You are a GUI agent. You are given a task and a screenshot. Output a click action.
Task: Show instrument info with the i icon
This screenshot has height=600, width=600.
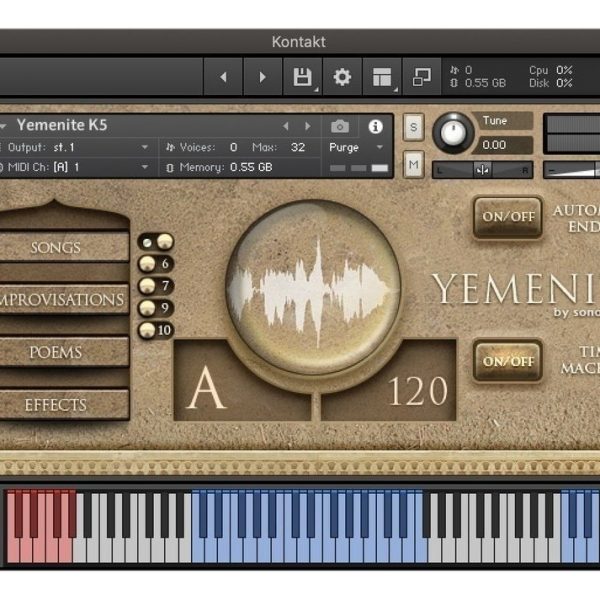(375, 126)
